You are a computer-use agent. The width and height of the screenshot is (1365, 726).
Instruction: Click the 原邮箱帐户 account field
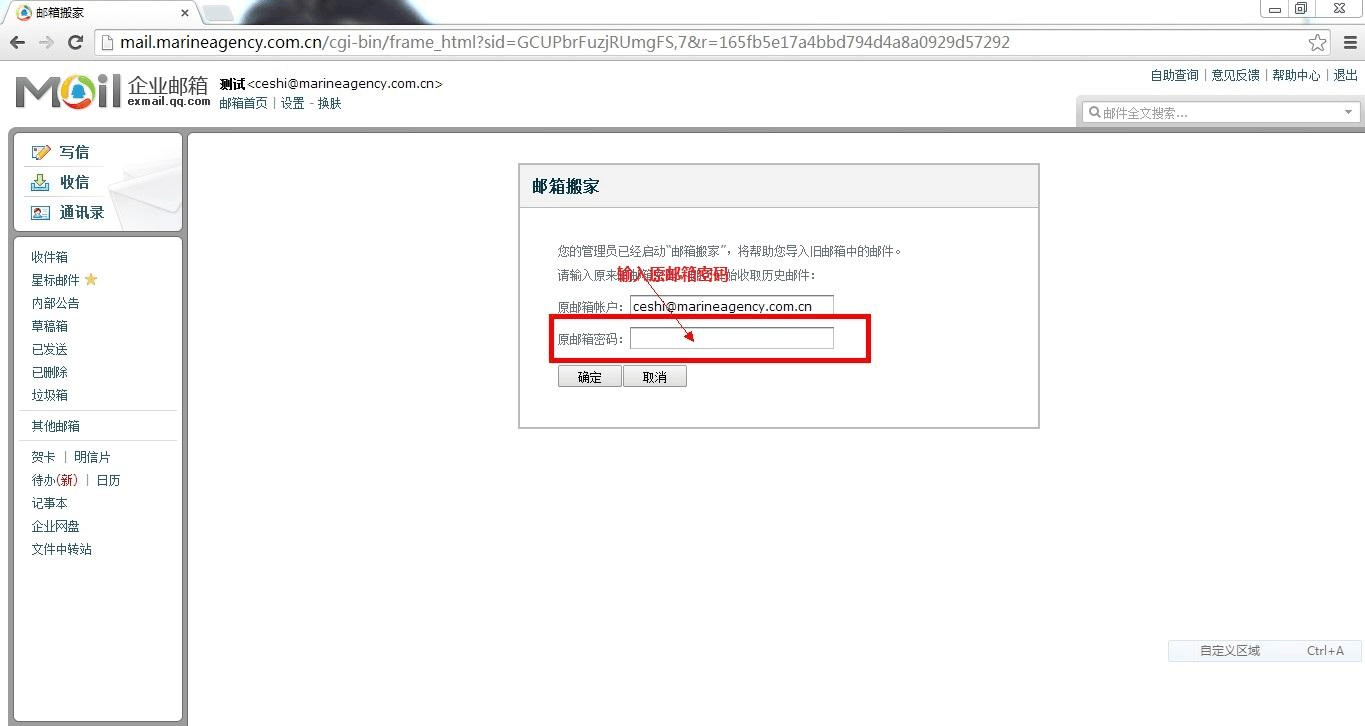[x=731, y=306]
